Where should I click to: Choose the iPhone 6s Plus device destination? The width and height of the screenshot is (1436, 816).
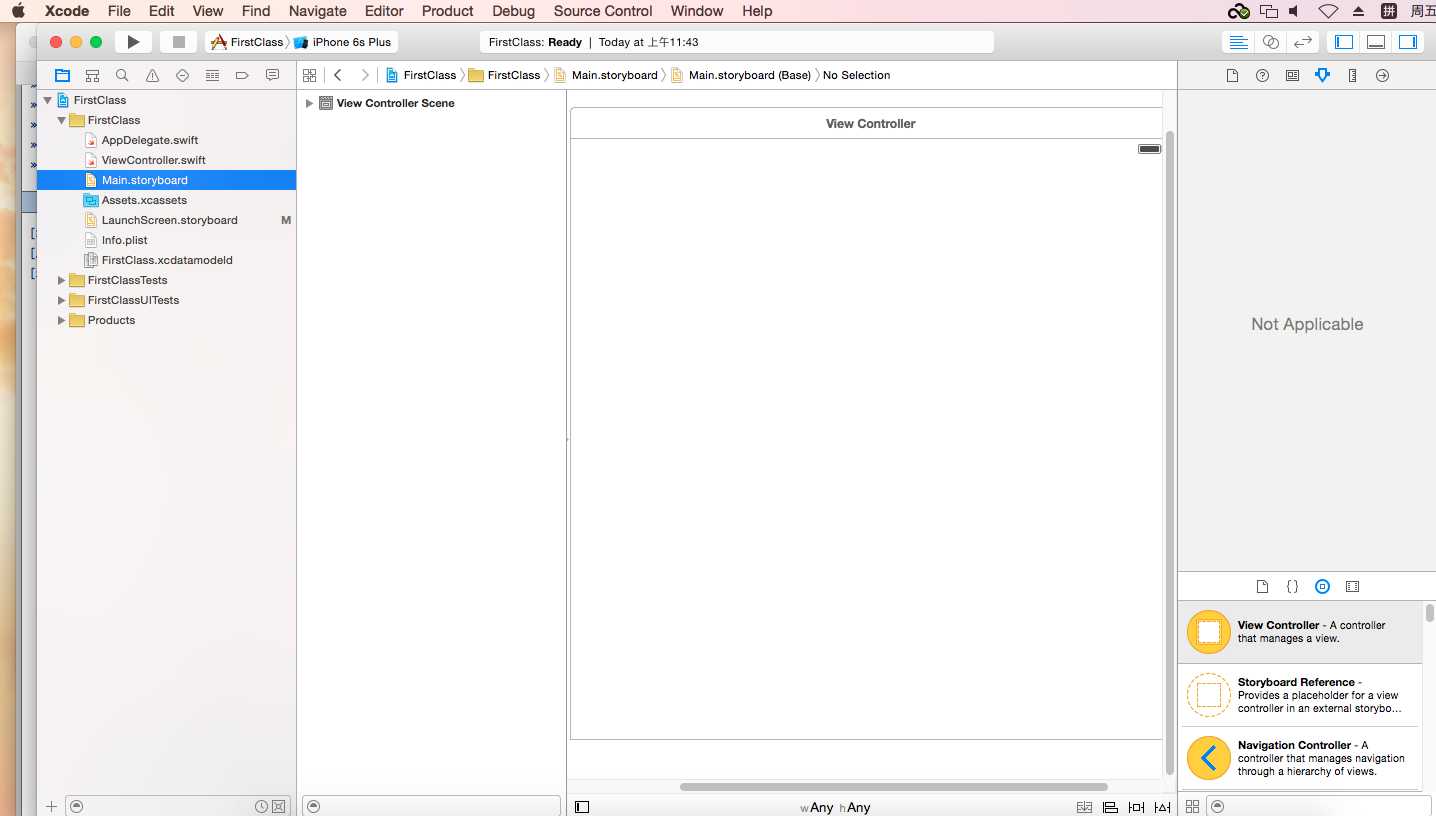343,42
